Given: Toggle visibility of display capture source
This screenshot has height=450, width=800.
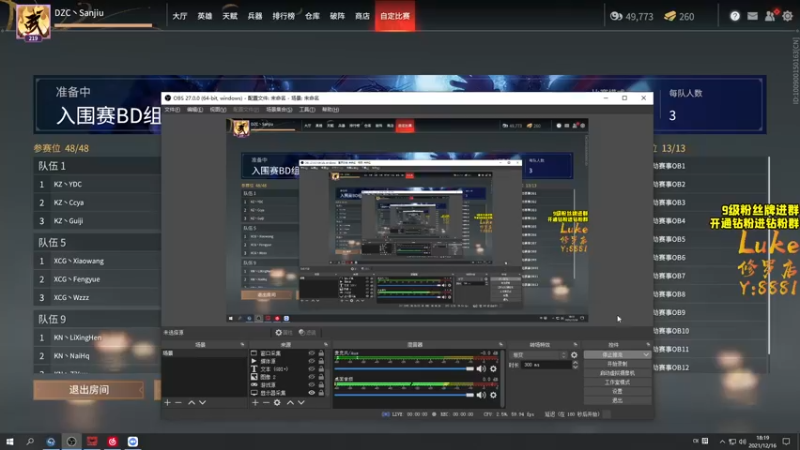Looking at the screenshot, I should click(x=311, y=393).
